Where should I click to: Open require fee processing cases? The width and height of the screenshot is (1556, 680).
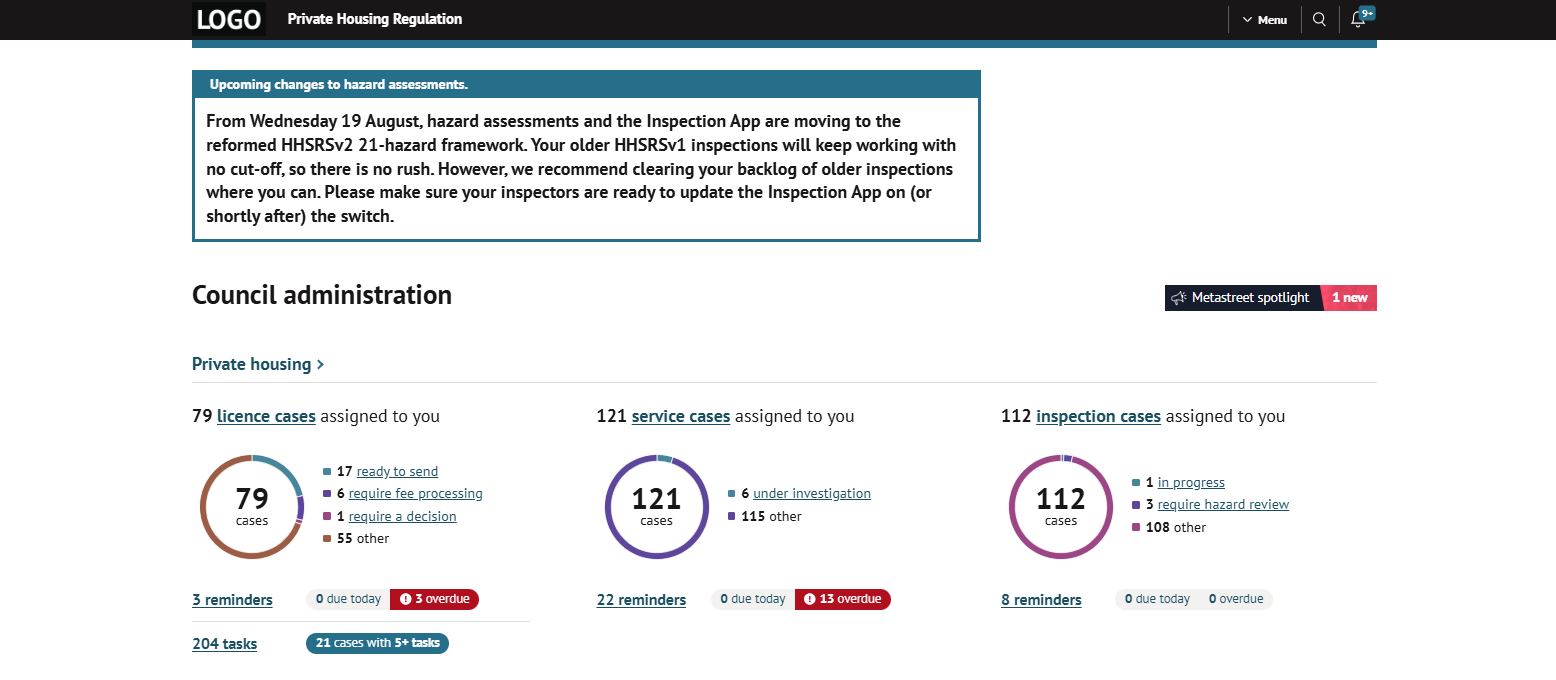click(x=415, y=494)
